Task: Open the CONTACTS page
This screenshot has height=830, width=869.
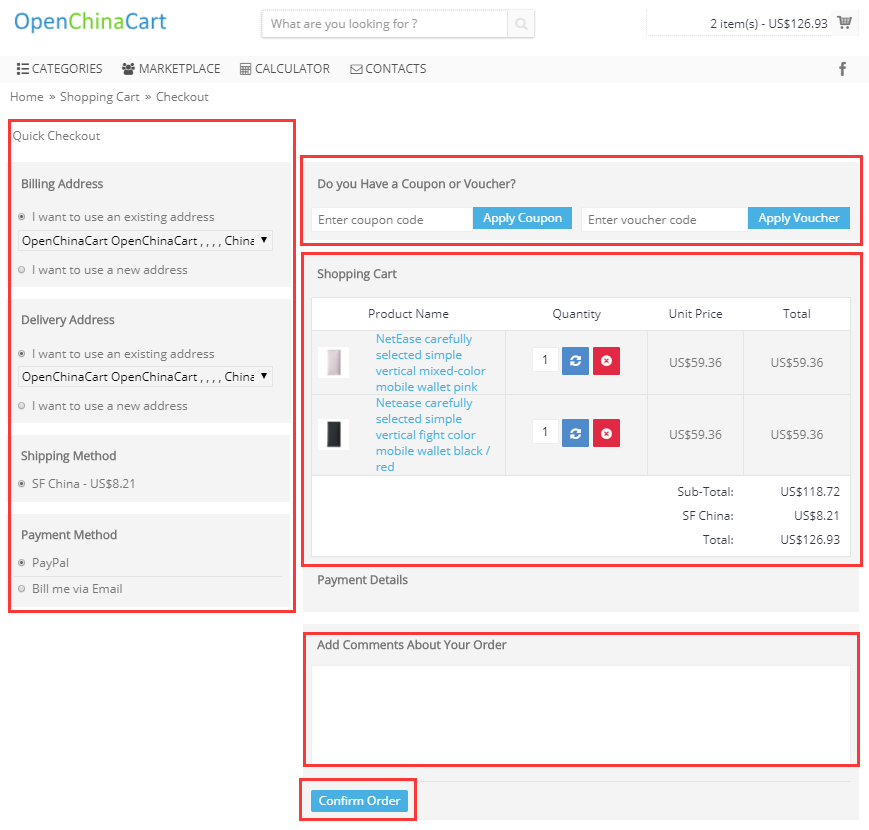Action: [389, 69]
